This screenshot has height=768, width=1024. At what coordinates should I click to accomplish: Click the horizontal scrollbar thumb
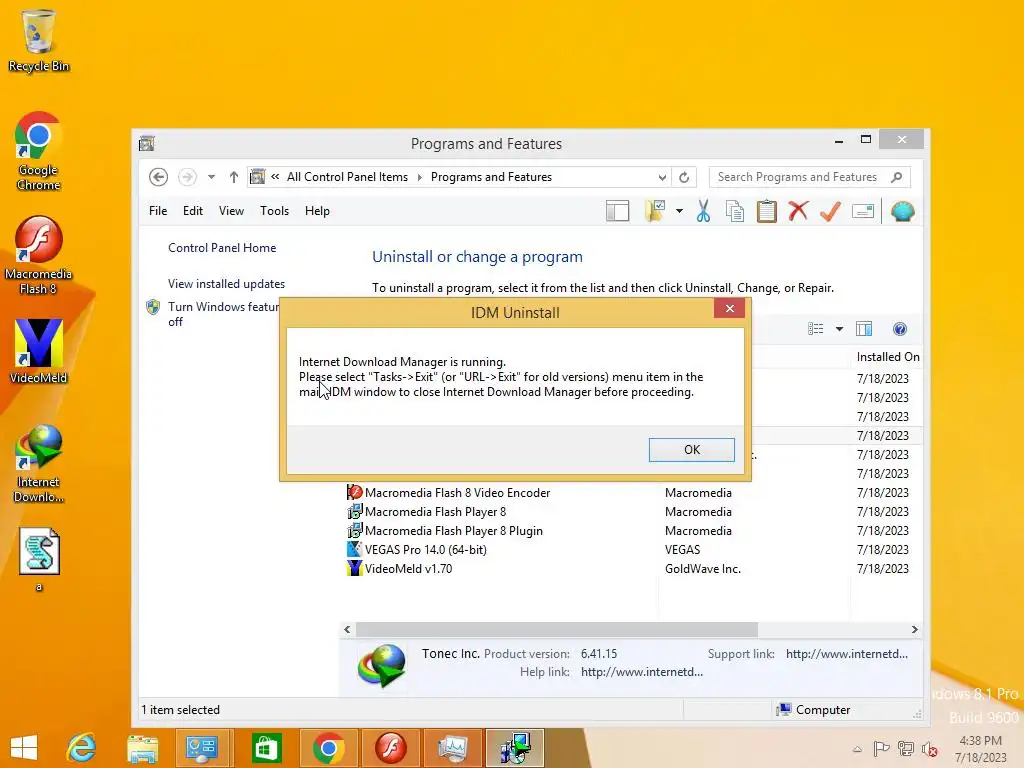pyautogui.click(x=556, y=630)
